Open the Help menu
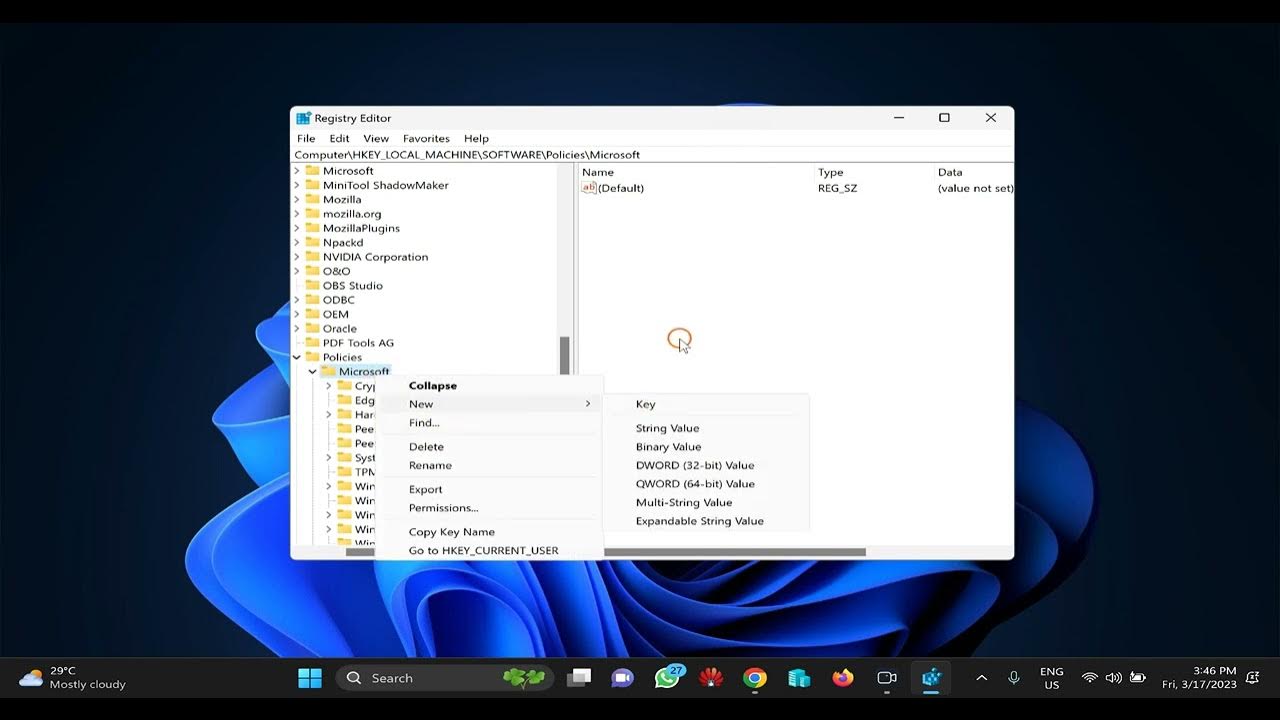This screenshot has height=720, width=1280. tap(476, 138)
